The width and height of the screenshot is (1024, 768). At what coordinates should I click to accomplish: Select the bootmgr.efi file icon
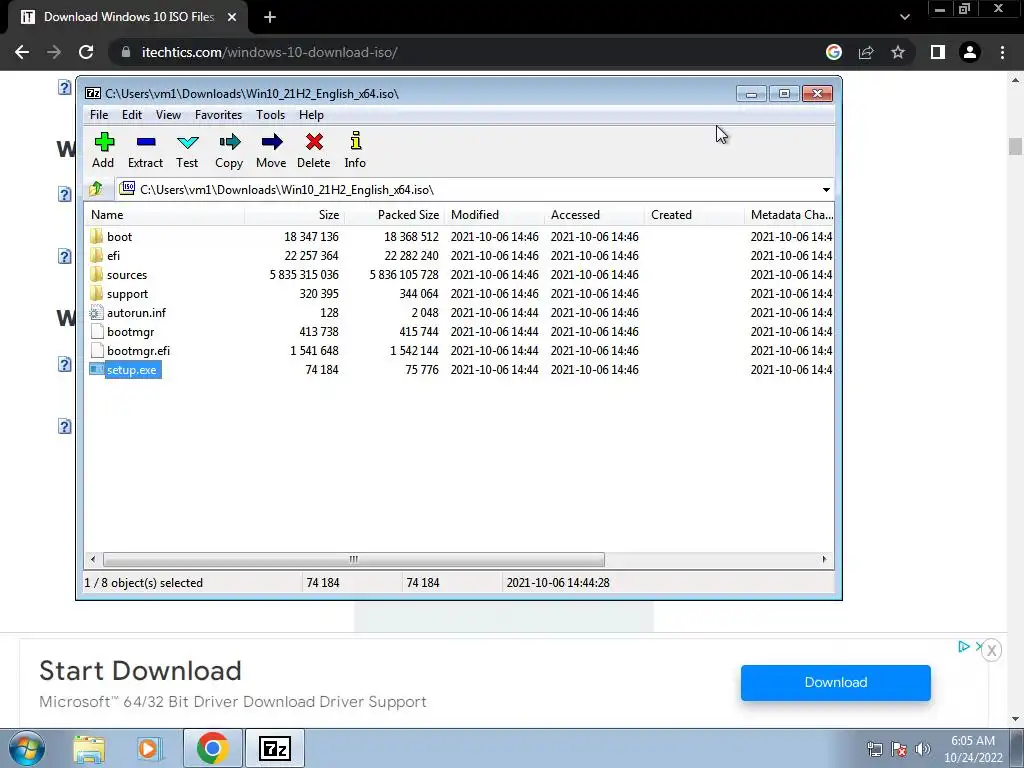(97, 350)
